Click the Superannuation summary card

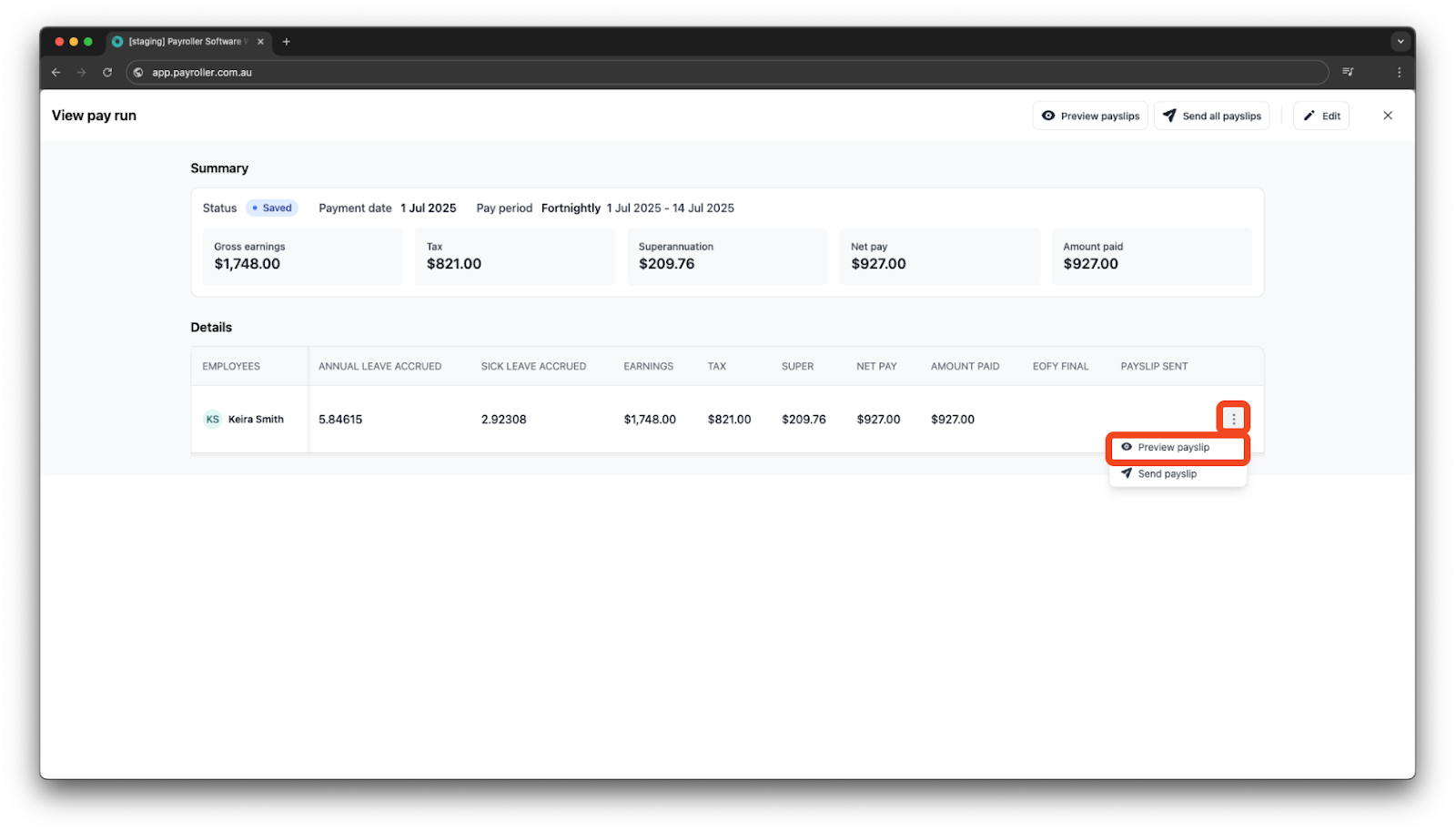(x=727, y=257)
